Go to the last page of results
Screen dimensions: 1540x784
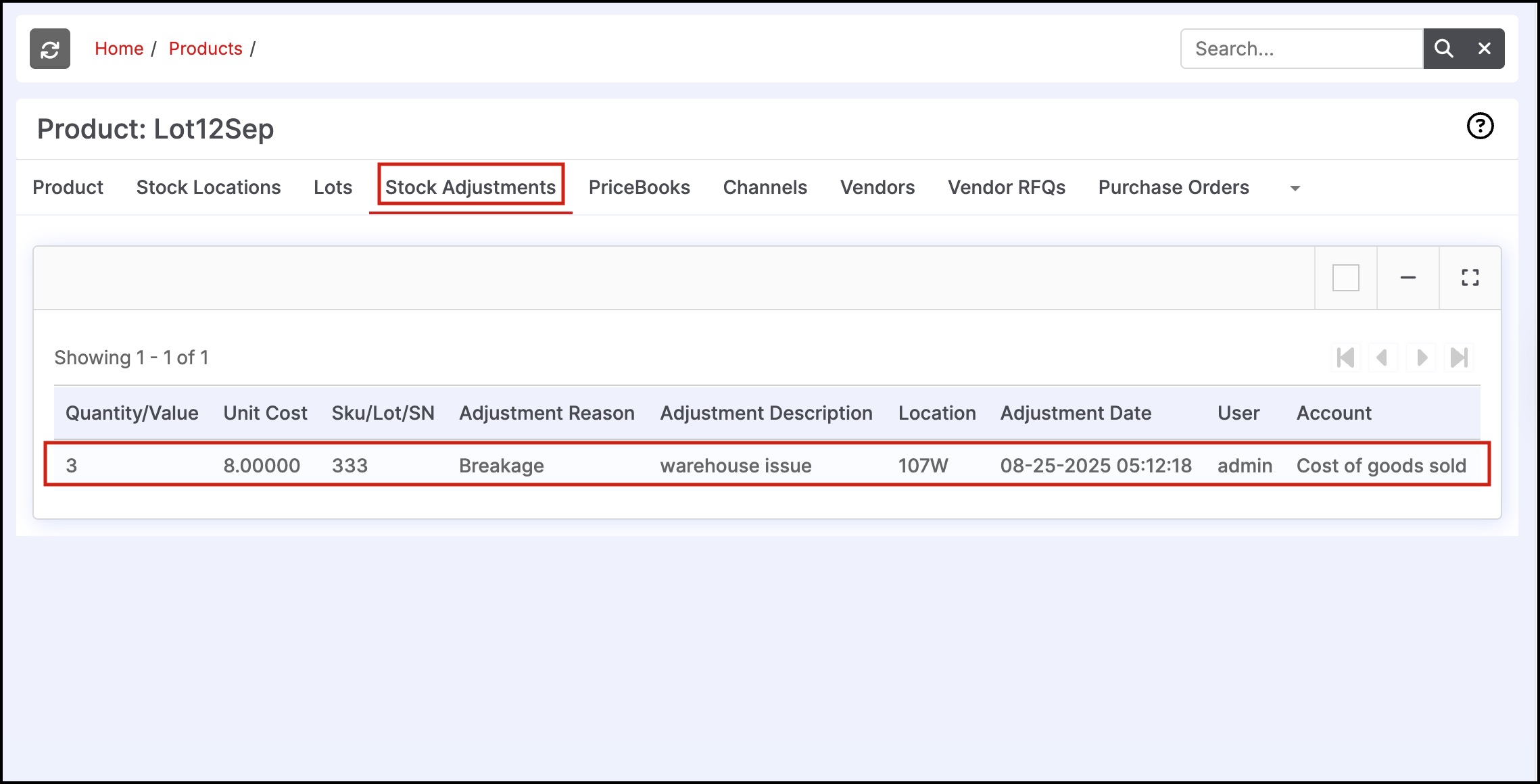point(1460,358)
